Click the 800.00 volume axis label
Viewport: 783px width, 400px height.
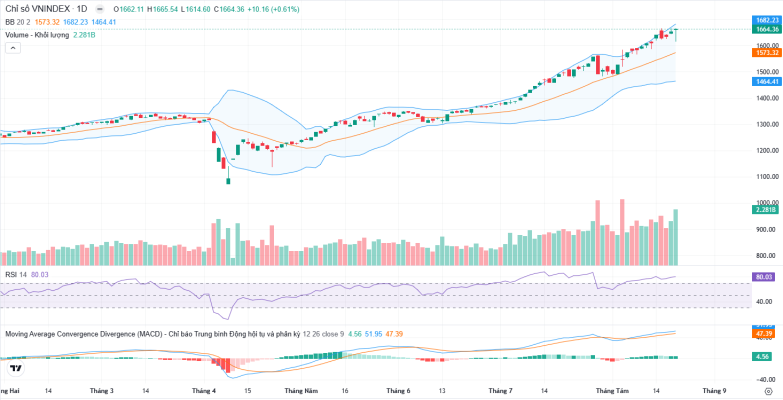(767, 256)
